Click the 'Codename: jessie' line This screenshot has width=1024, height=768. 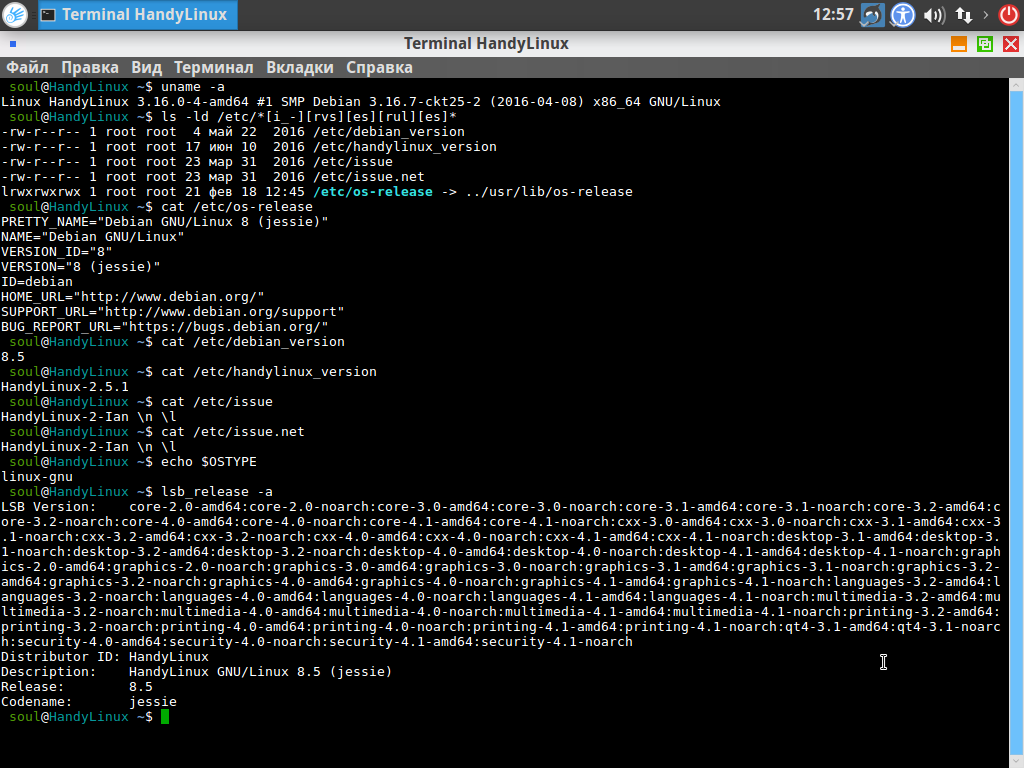pyautogui.click(x=89, y=702)
